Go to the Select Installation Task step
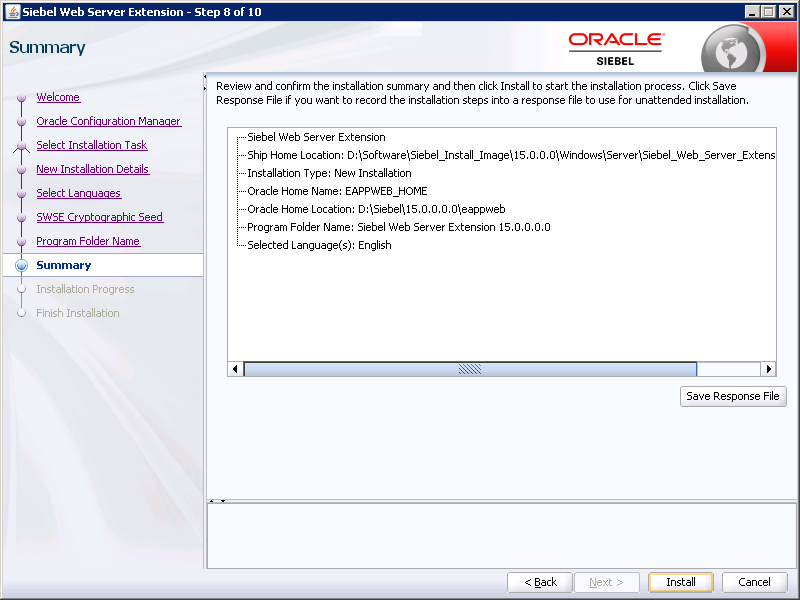The image size is (800, 600). pos(92,145)
